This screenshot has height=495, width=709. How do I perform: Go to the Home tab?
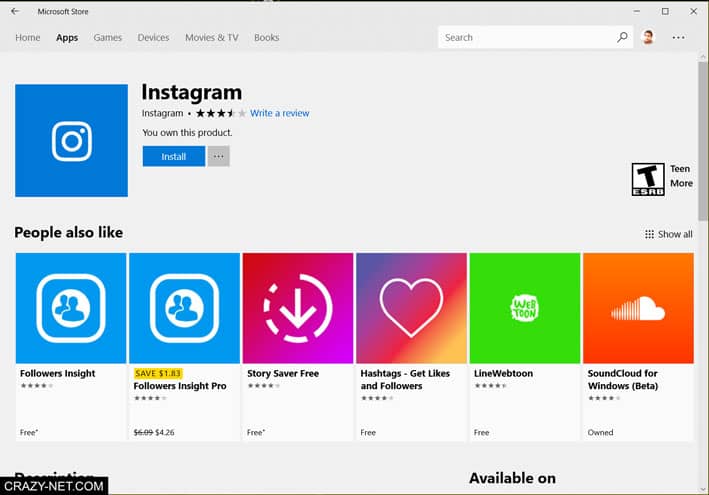coord(28,38)
